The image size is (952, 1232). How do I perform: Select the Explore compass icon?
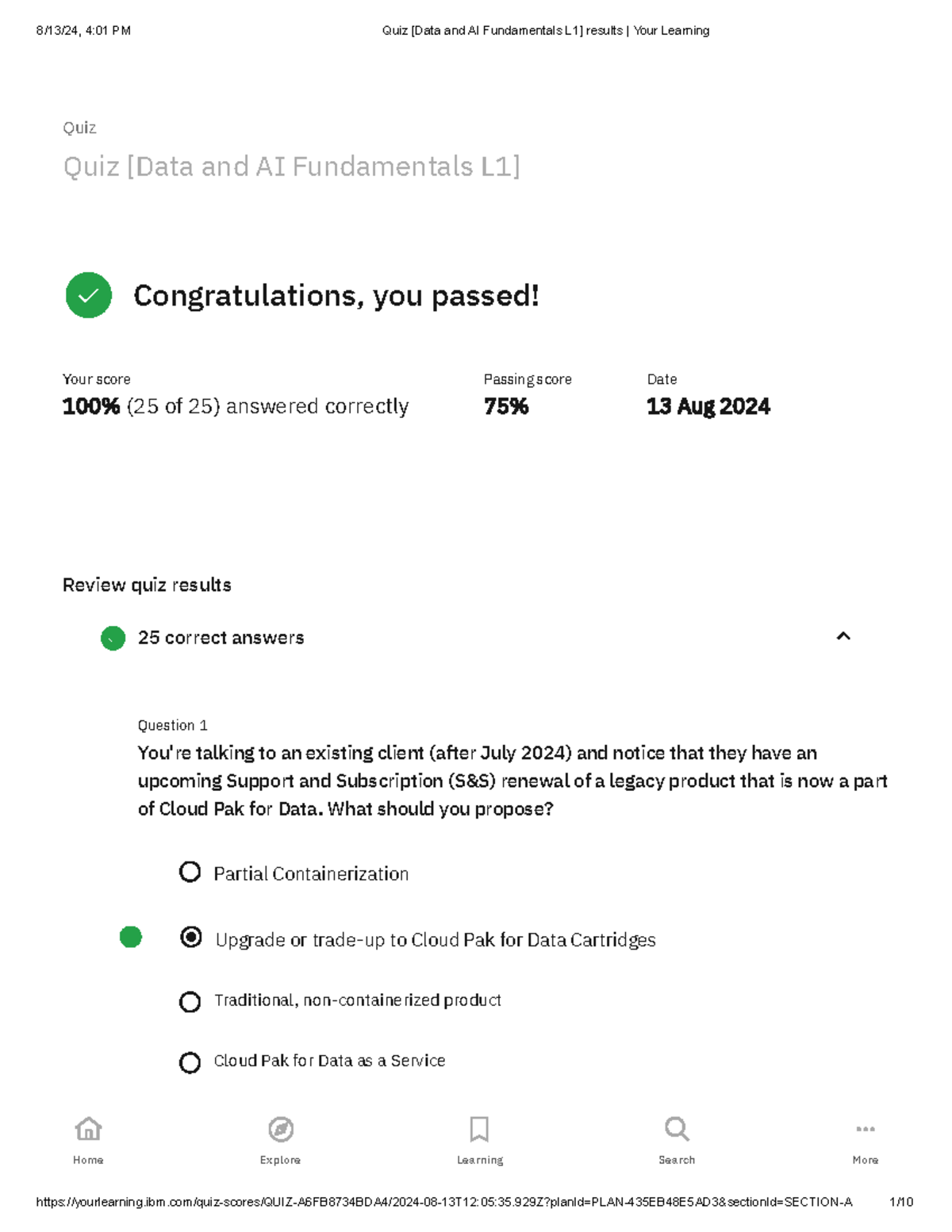(279, 1130)
